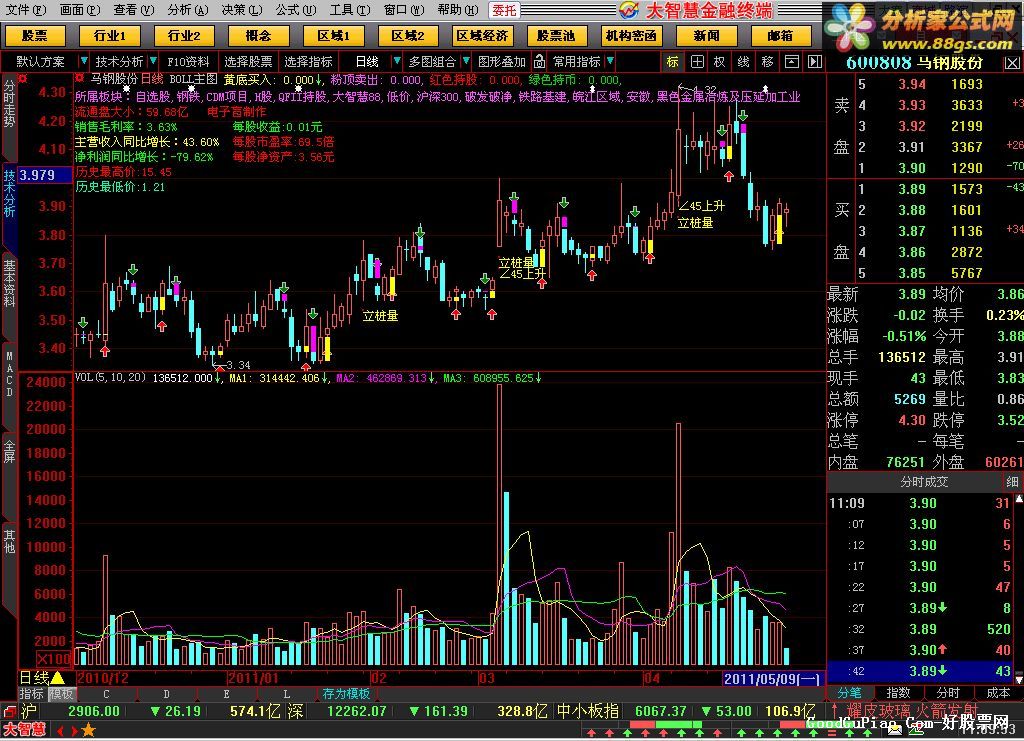Click 选择指标 in the toolbar

coord(308,62)
